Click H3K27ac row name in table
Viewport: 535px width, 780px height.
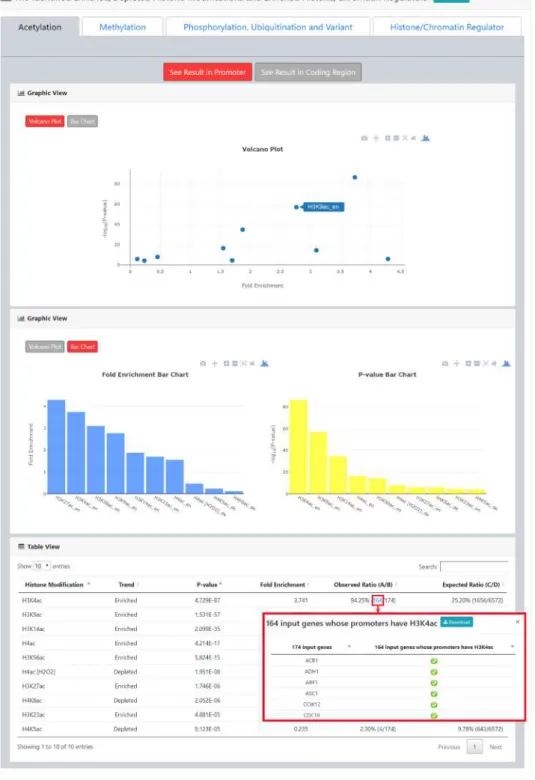pos(33,686)
